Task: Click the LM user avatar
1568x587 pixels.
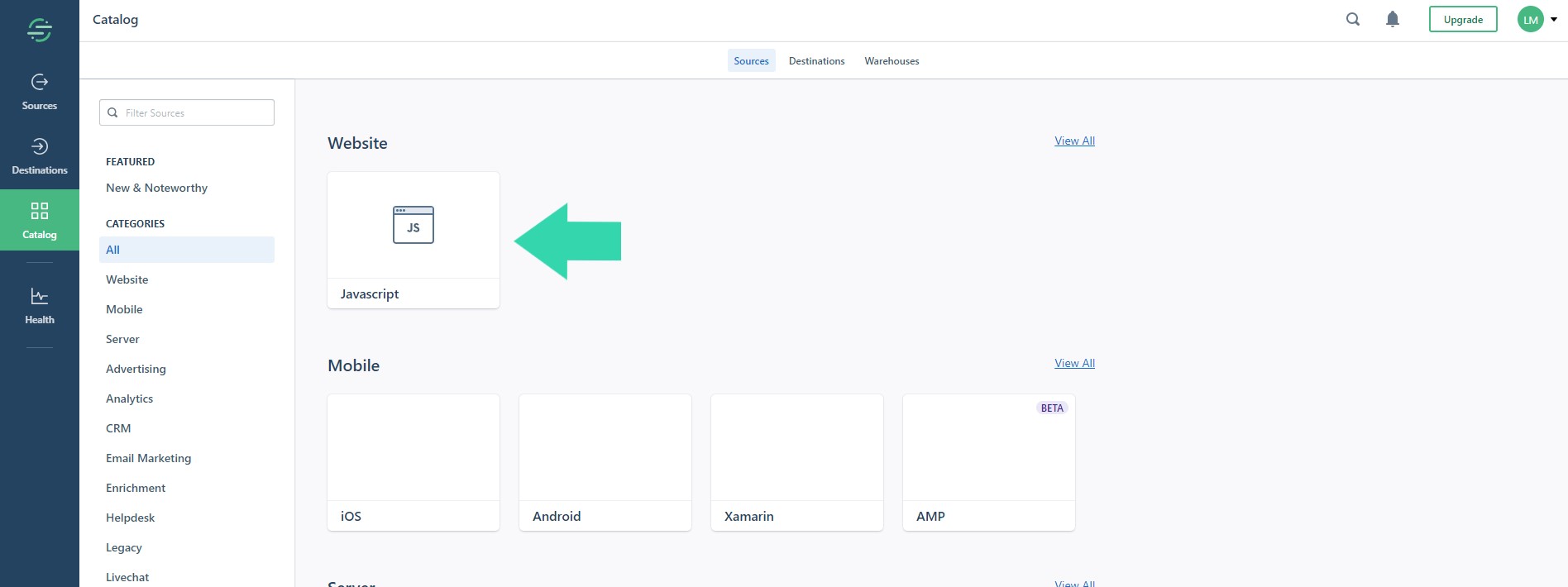Action: pyautogui.click(x=1530, y=19)
